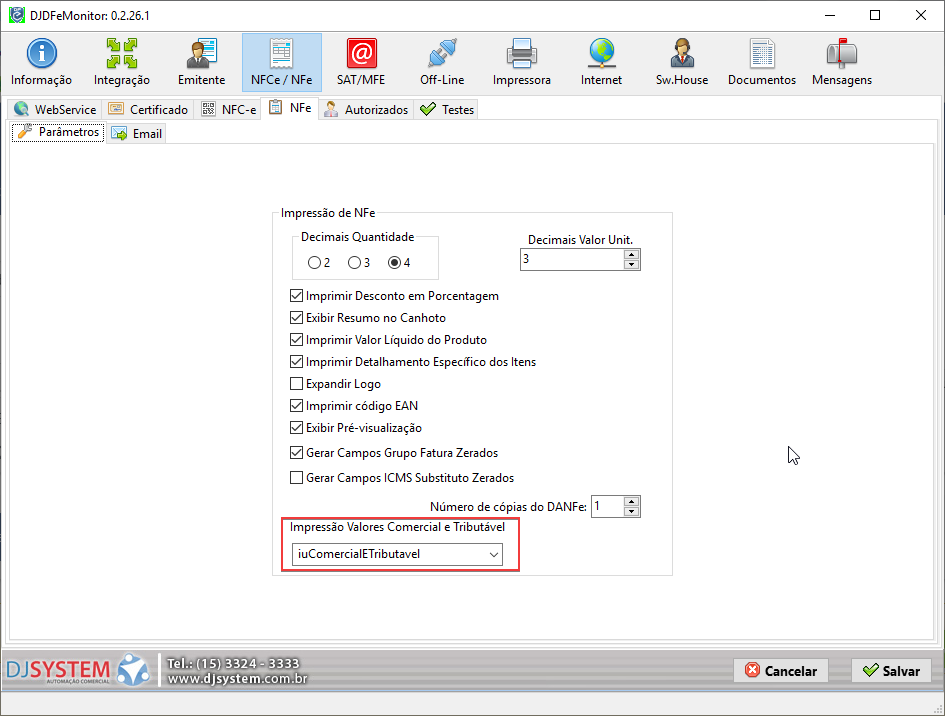Open the Email sub-tab

137,133
